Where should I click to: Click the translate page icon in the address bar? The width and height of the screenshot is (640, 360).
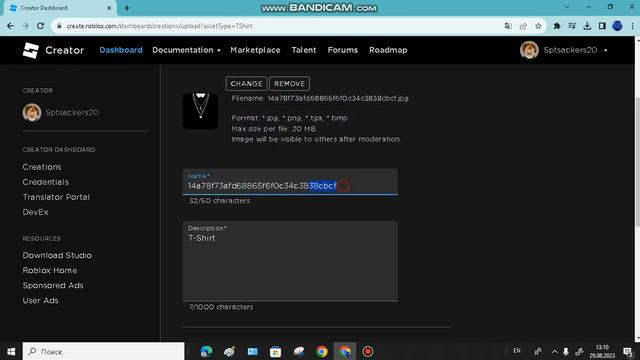point(508,26)
